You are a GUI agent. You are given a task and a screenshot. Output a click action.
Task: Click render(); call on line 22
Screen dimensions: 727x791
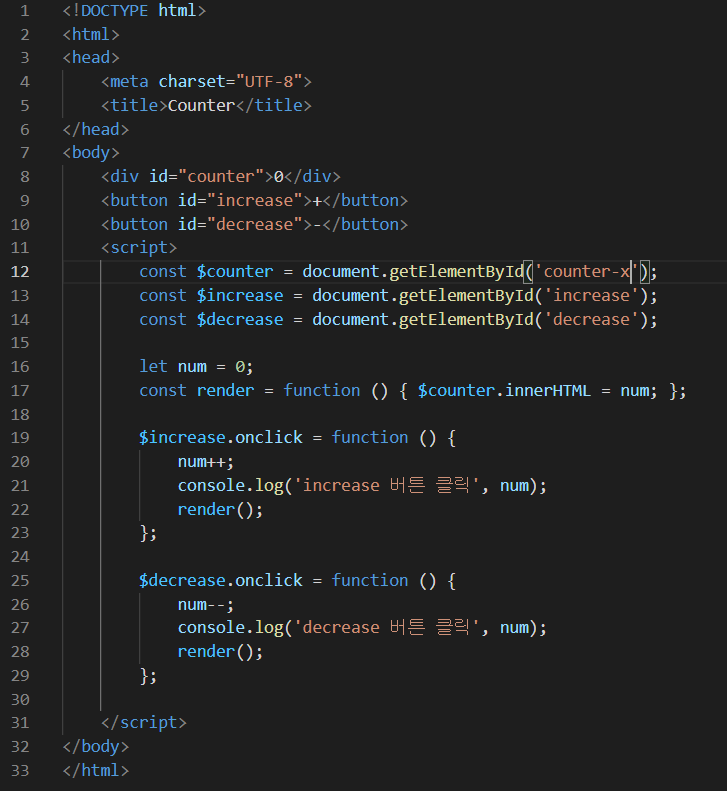pyautogui.click(x=220, y=510)
